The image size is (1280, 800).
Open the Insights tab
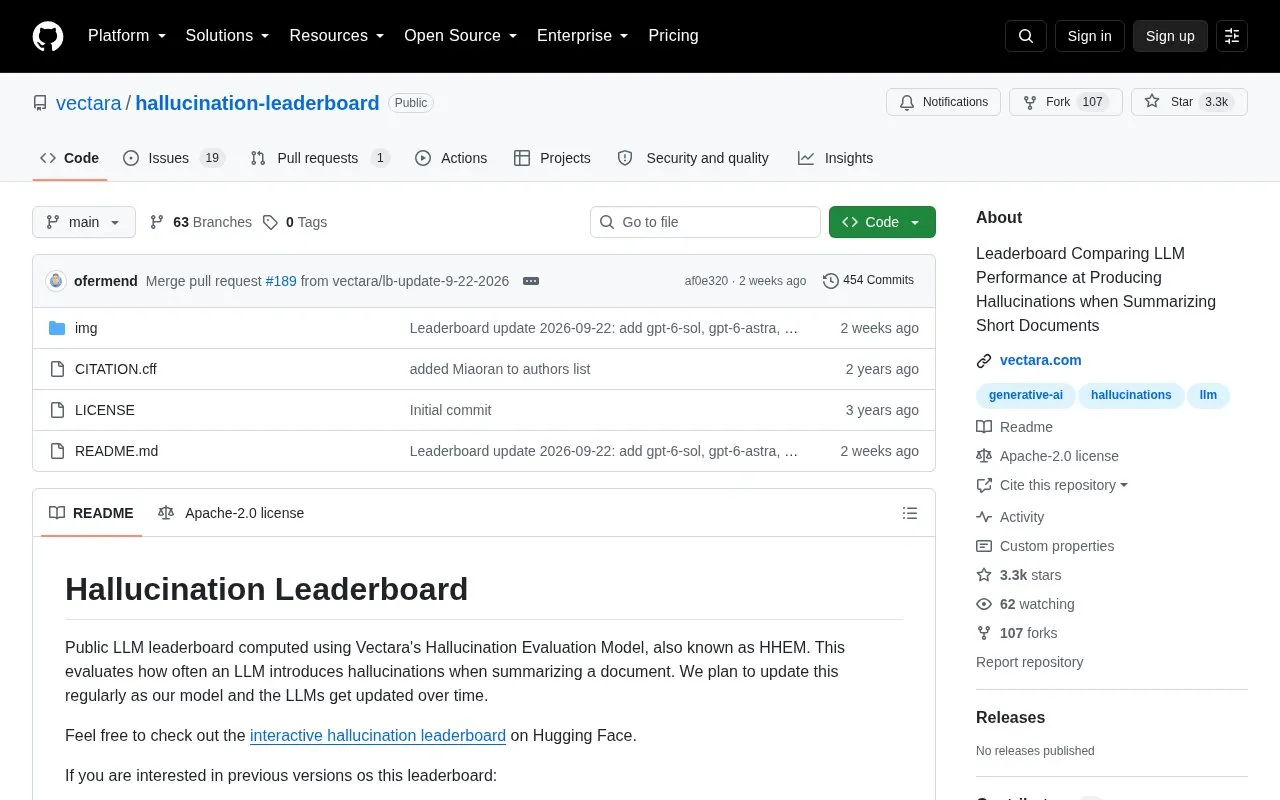coord(835,158)
